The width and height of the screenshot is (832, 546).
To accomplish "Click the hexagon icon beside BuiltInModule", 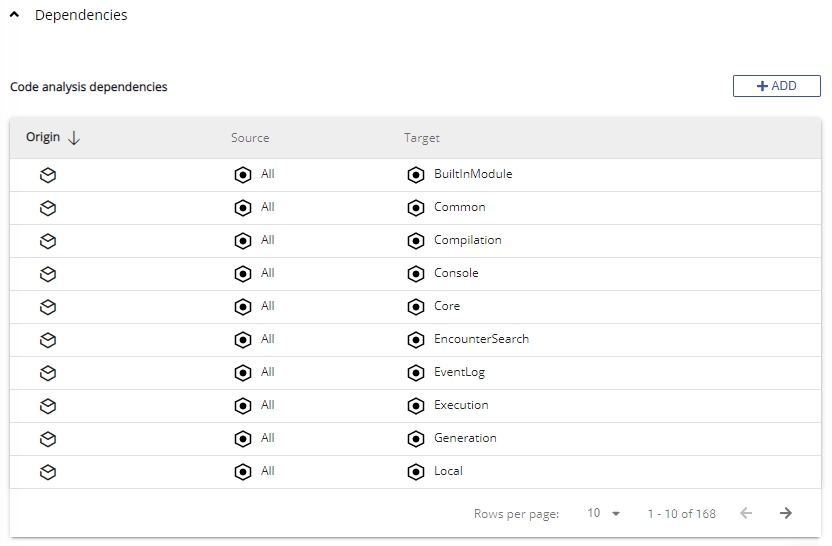I will pyautogui.click(x=416, y=175).
